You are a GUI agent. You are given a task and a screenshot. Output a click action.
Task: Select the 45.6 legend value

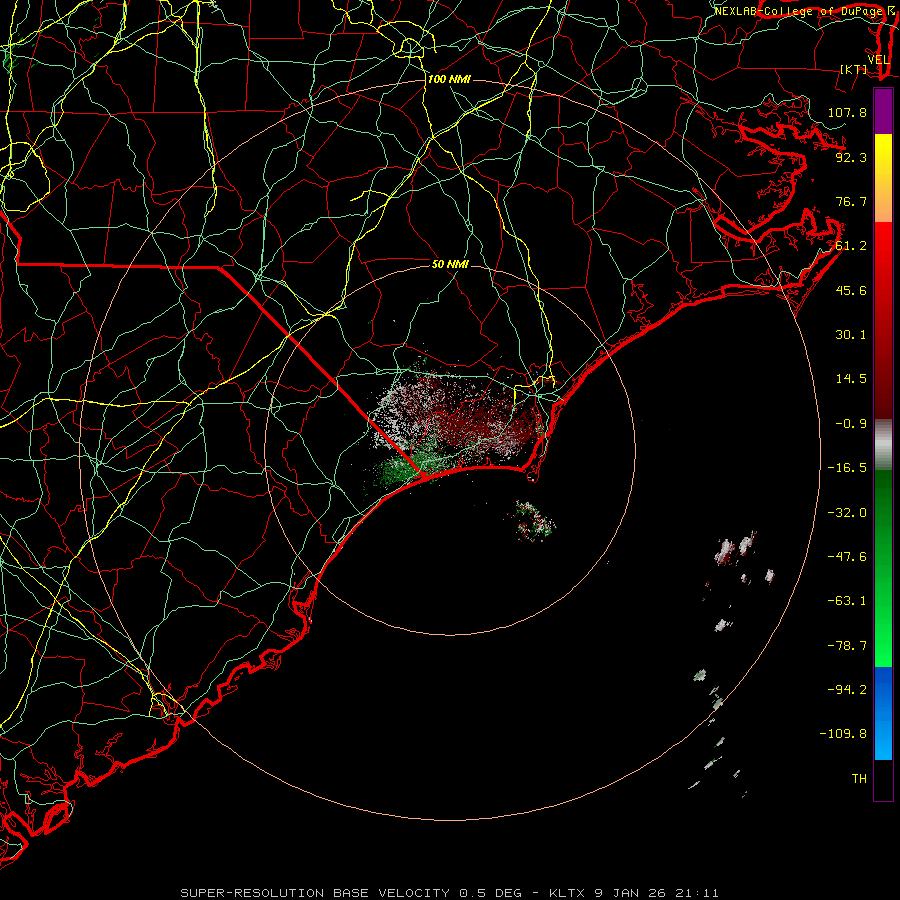point(851,290)
